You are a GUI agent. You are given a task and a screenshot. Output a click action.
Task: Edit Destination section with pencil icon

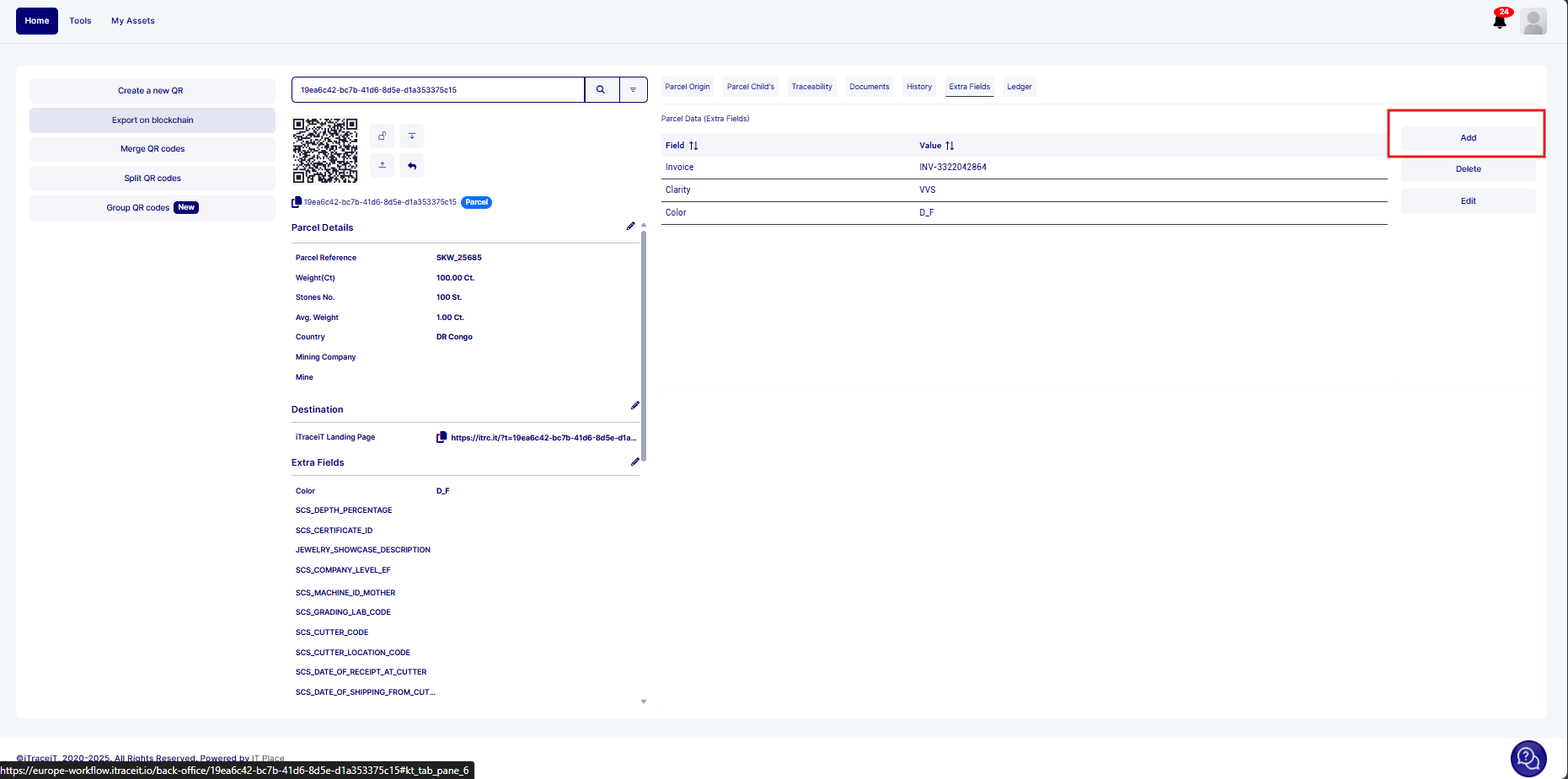point(634,406)
